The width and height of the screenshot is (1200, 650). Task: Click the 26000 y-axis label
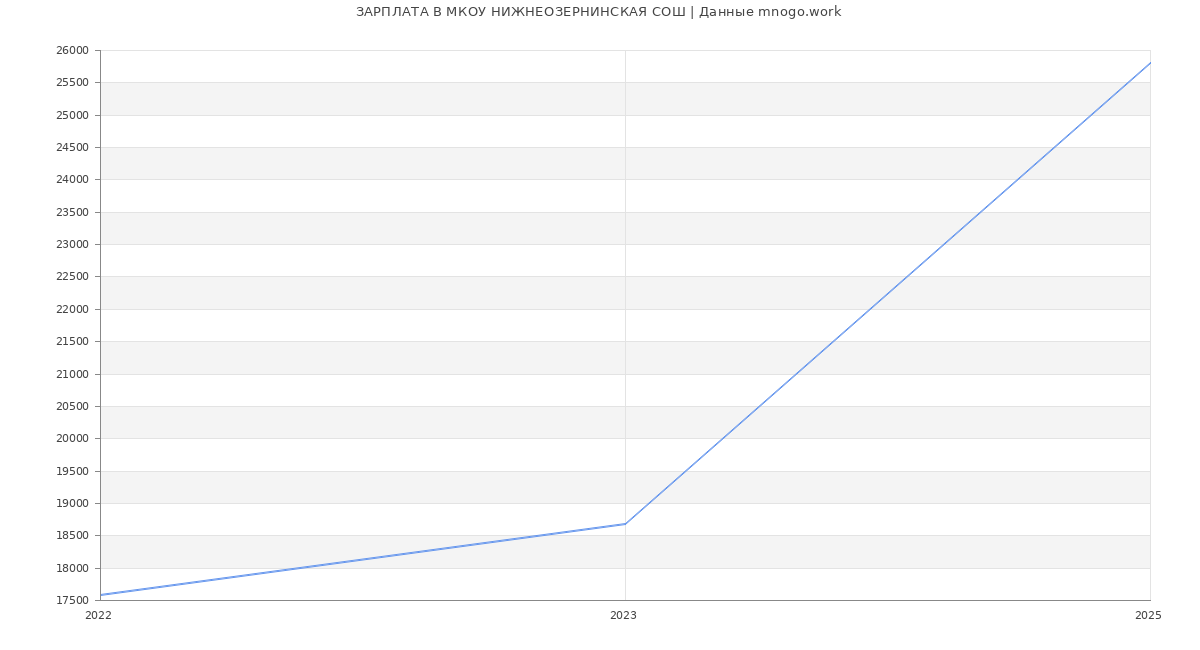coord(72,51)
